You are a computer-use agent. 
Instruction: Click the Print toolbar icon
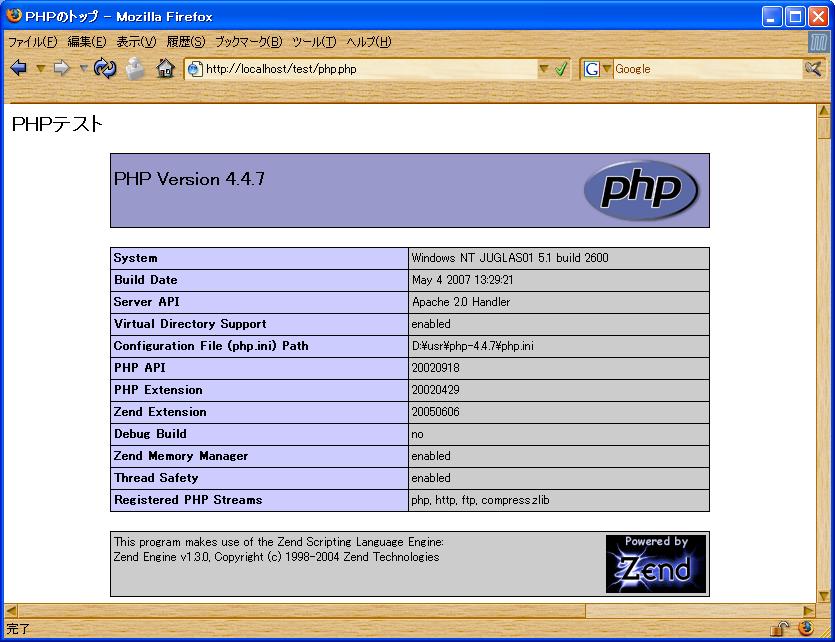point(135,69)
